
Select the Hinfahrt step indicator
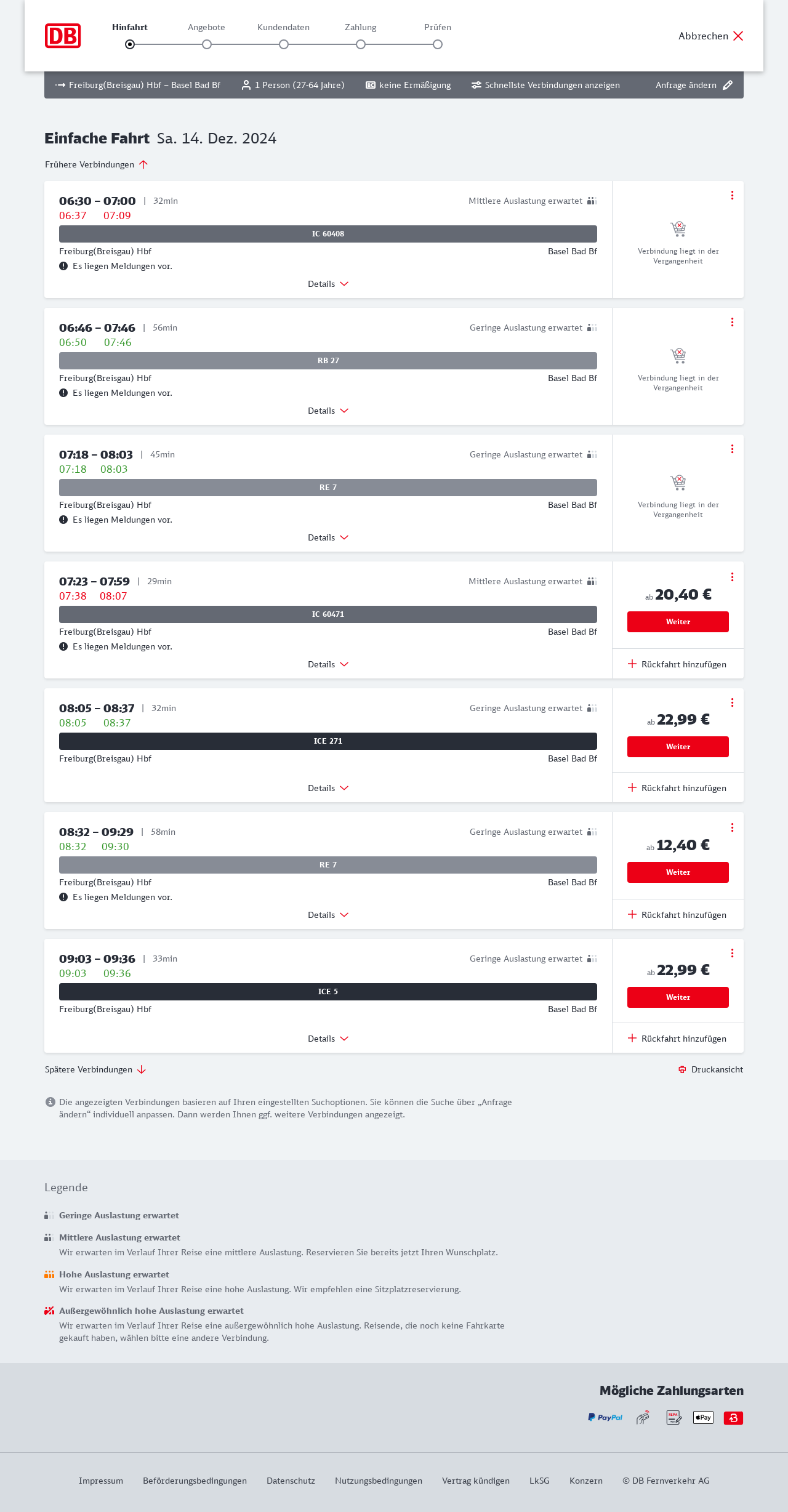tap(130, 44)
